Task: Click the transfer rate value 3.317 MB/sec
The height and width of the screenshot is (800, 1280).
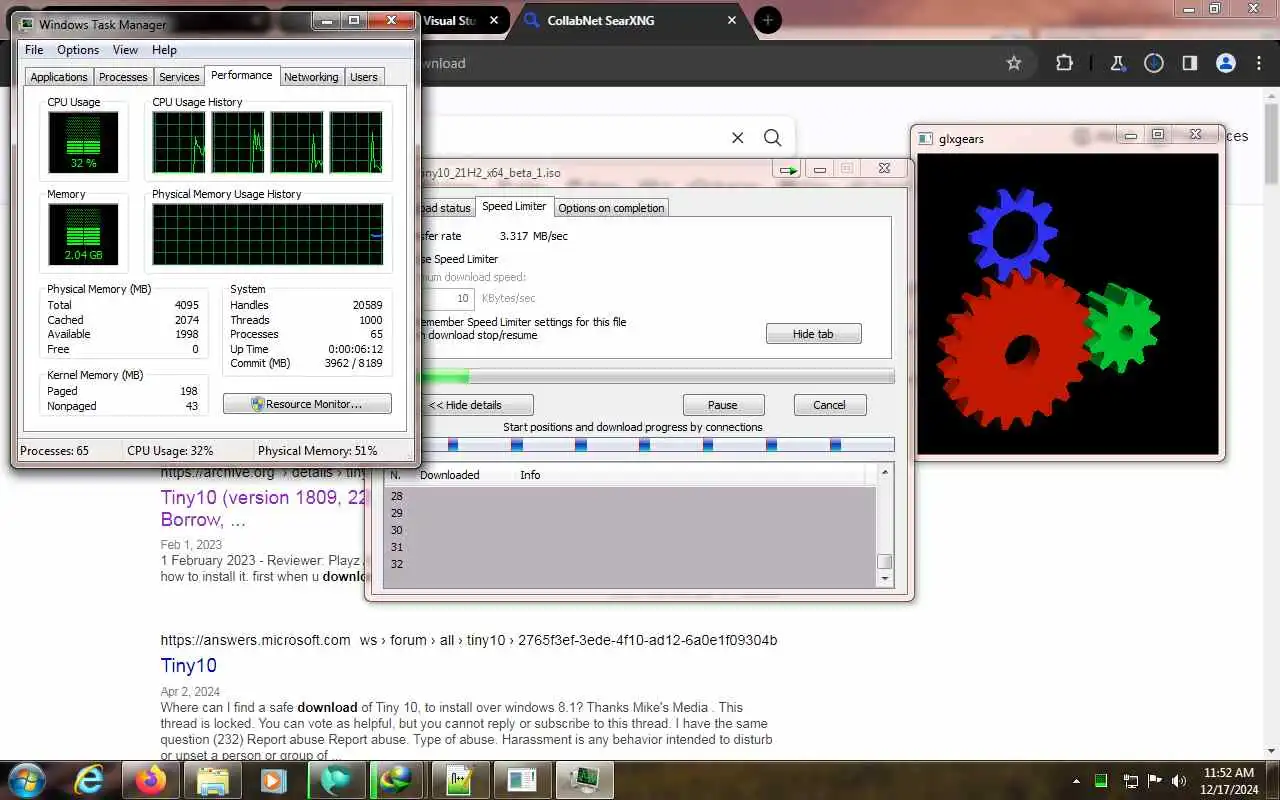Action: 534,236
